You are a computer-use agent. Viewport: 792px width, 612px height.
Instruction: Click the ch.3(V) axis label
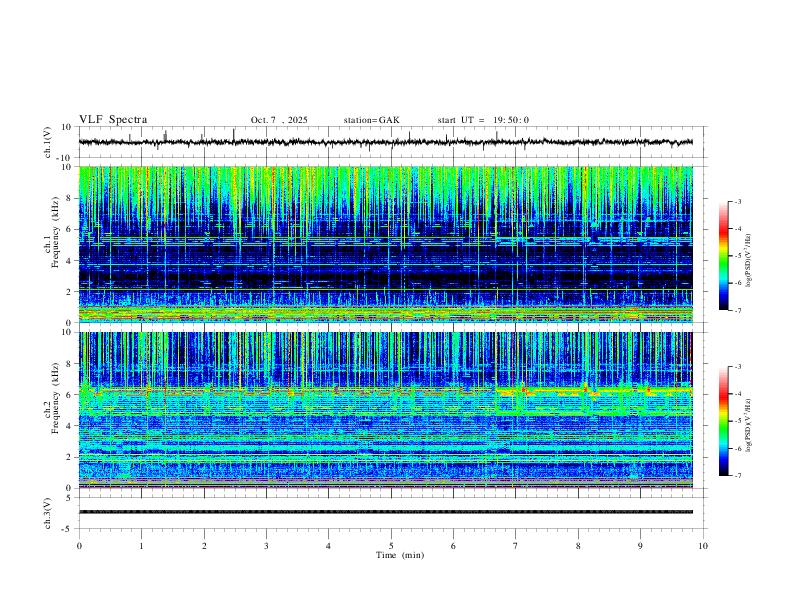point(48,514)
